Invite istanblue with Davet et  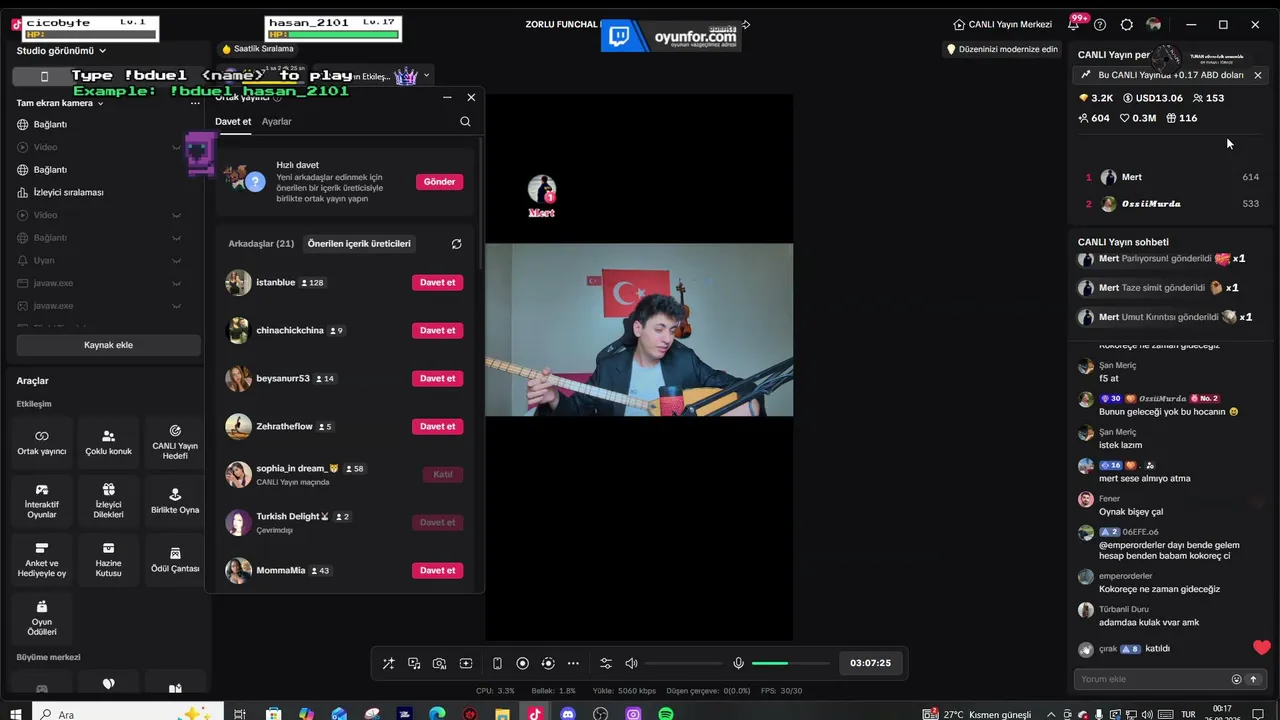(437, 282)
